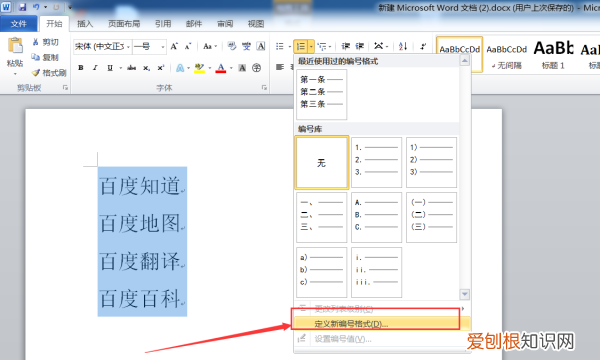600x360 pixels.
Task: Toggle Strikethrough (abc) formatting
Action: click(132, 68)
